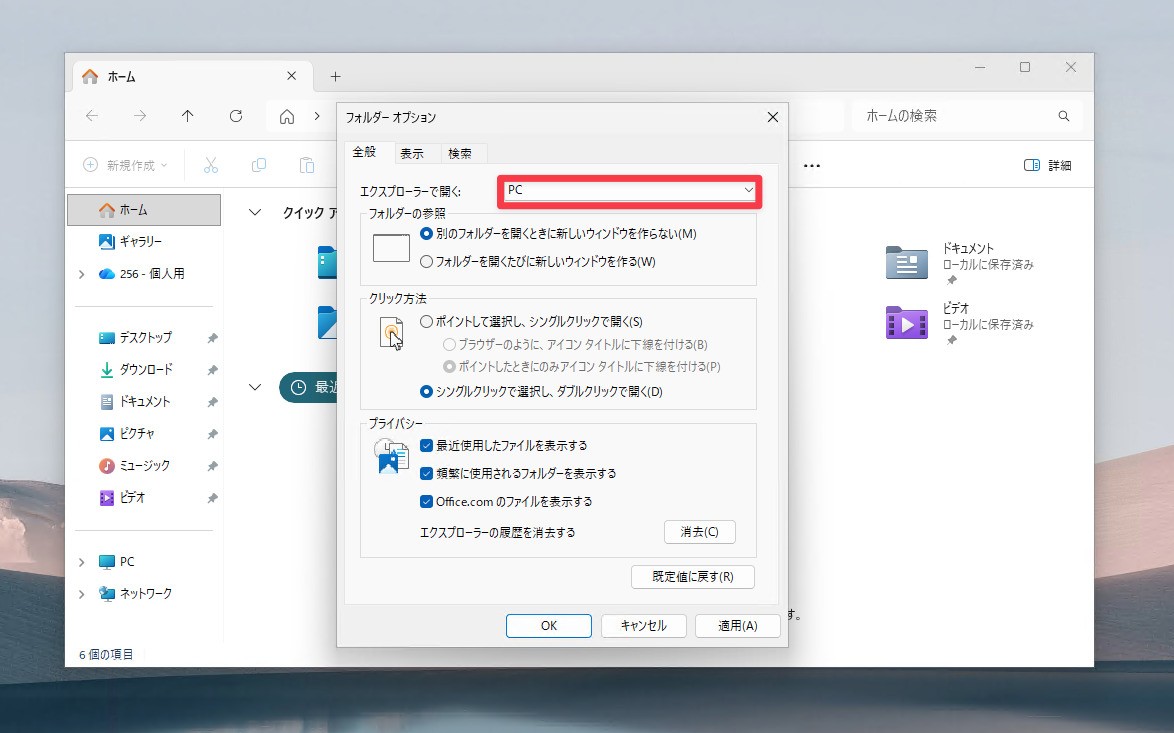Click the '6 個の項目' status text

pyautogui.click(x=106, y=654)
